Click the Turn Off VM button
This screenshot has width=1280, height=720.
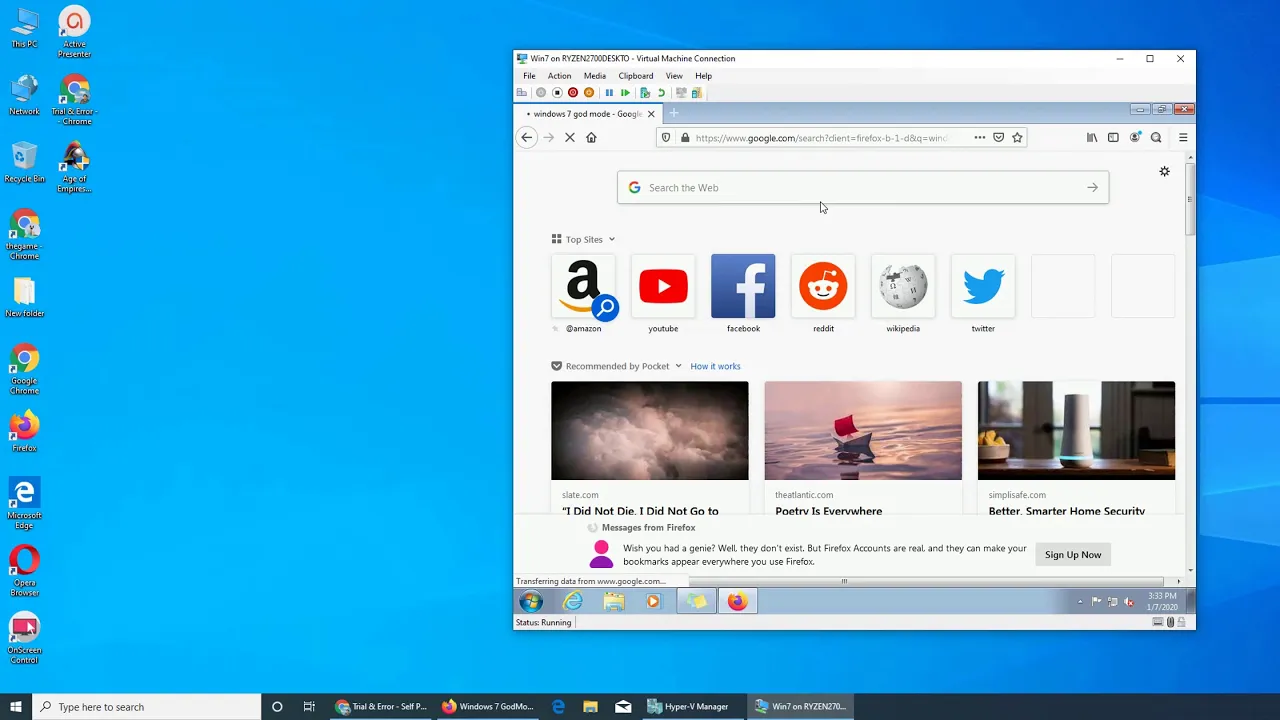[557, 93]
